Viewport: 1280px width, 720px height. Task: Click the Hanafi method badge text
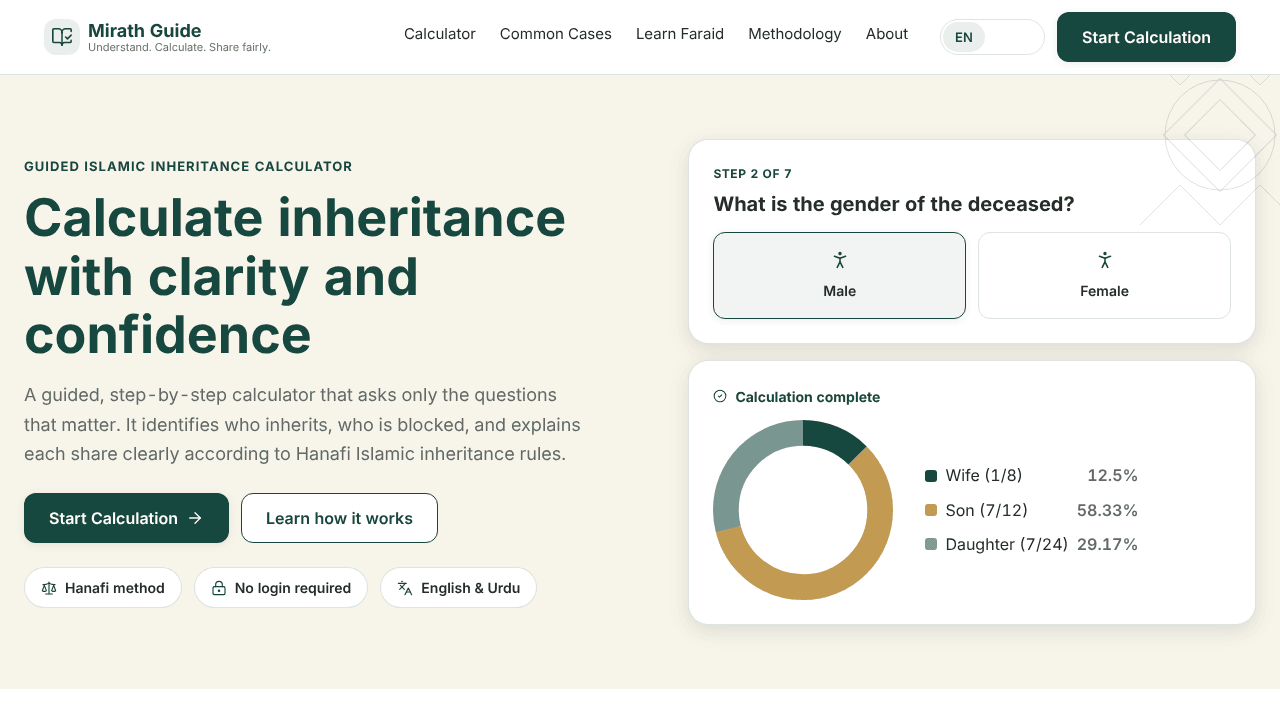115,588
